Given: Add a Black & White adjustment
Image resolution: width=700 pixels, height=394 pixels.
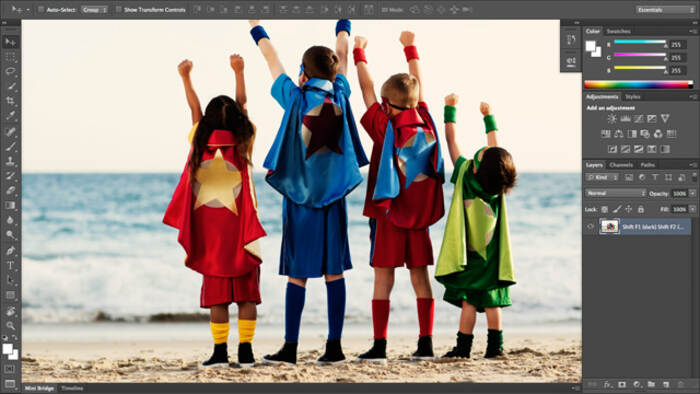Looking at the screenshot, I should pos(632,134).
